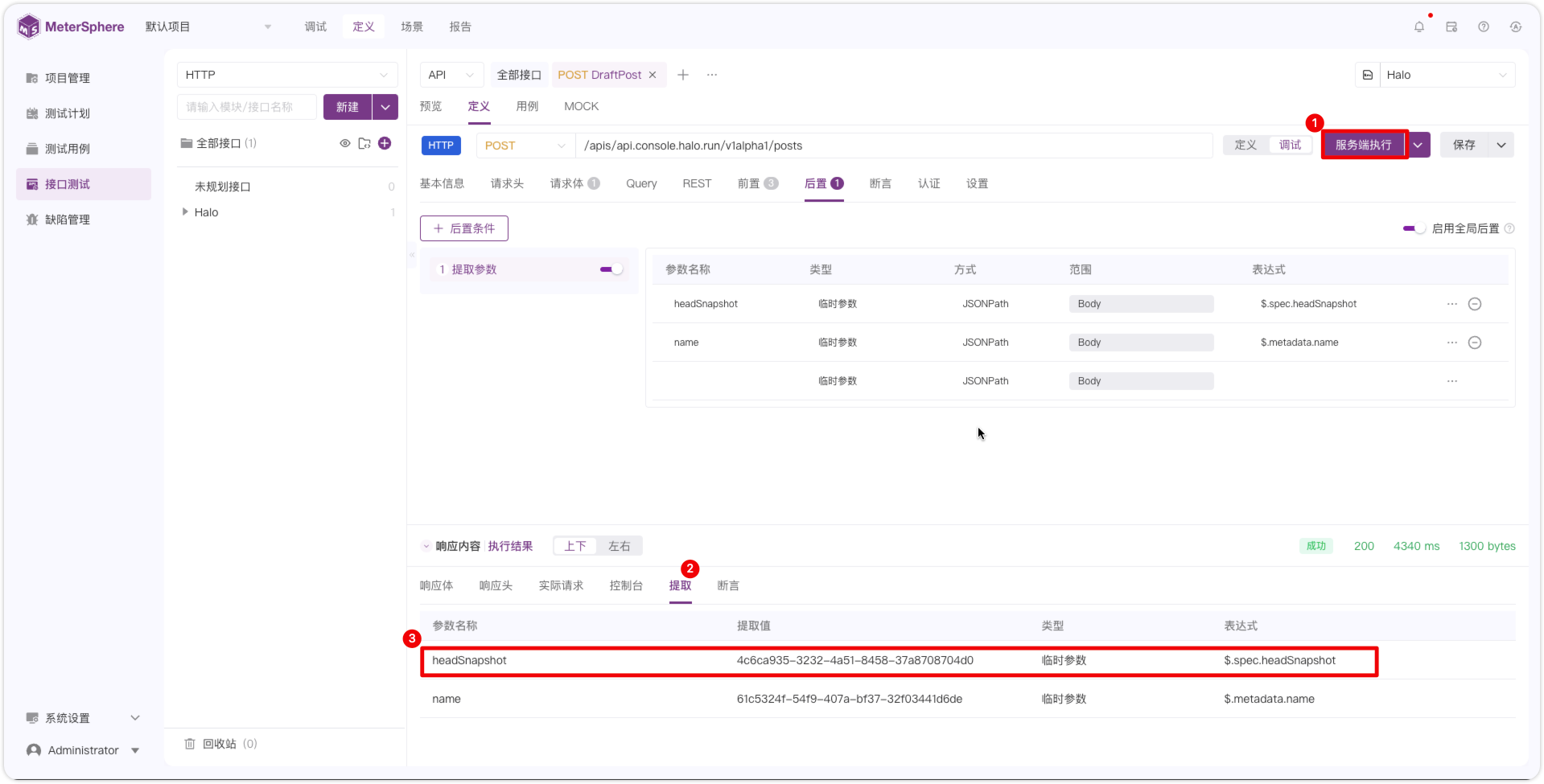Open the 回收站 recycle bin

[220, 744]
